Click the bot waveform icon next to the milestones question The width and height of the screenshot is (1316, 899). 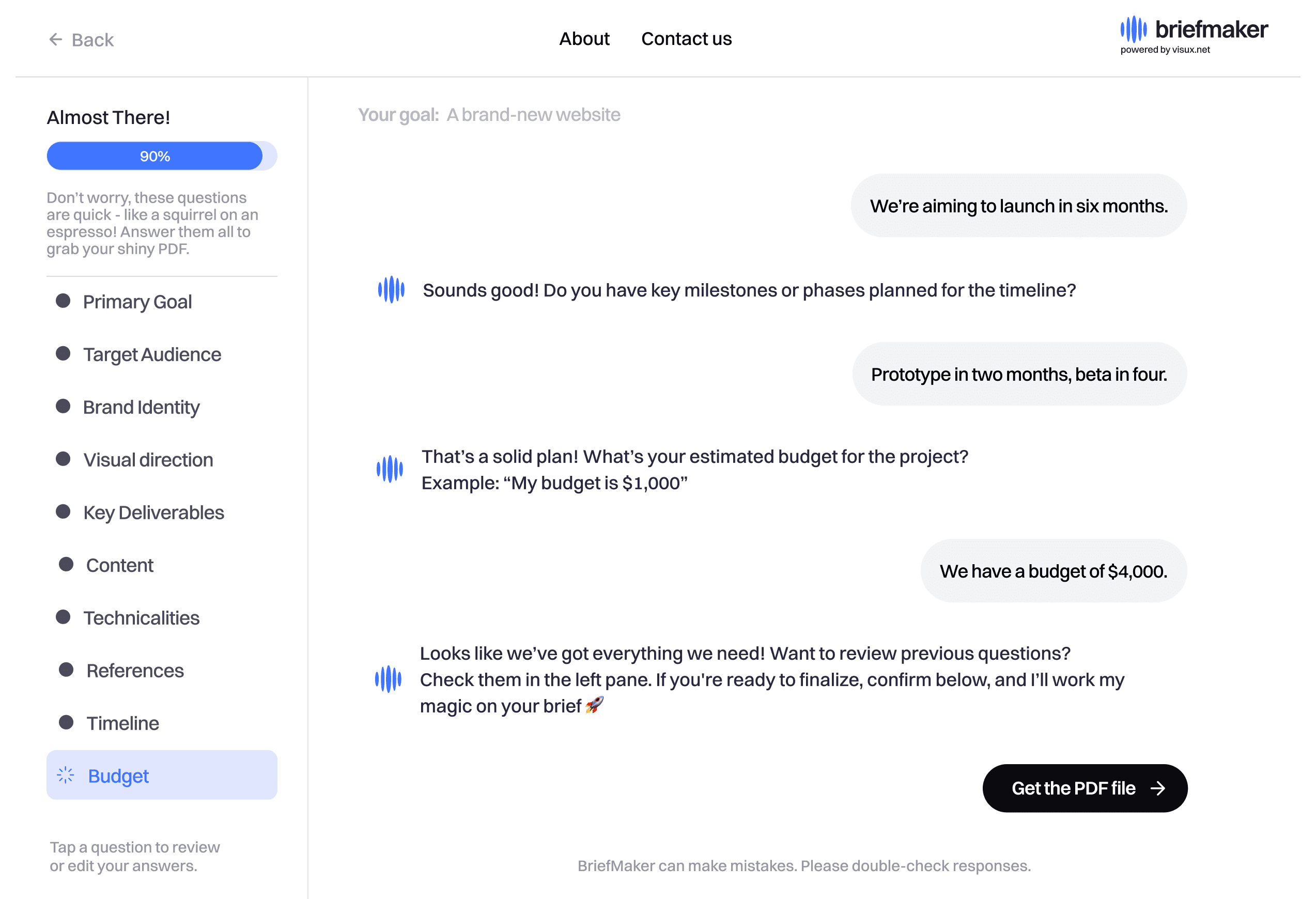pos(391,290)
